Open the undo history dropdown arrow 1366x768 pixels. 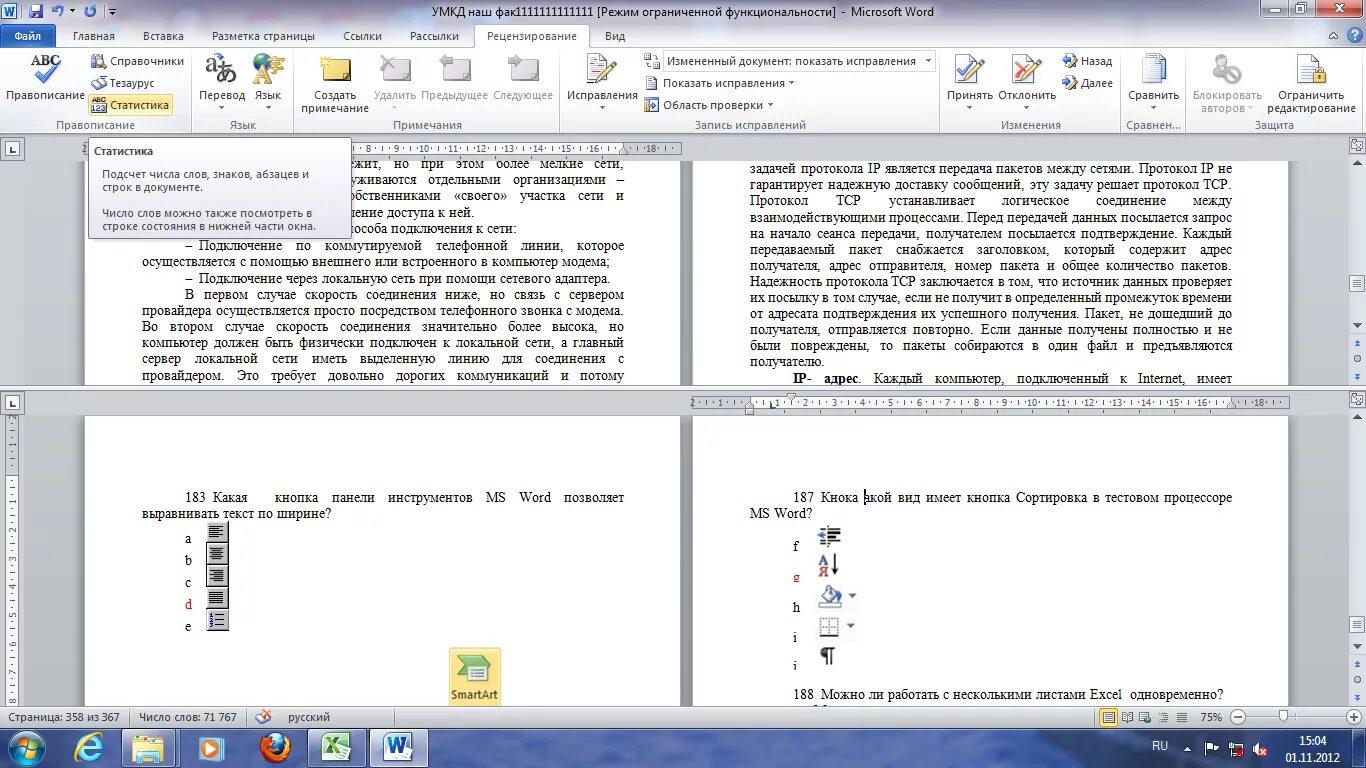pos(72,12)
